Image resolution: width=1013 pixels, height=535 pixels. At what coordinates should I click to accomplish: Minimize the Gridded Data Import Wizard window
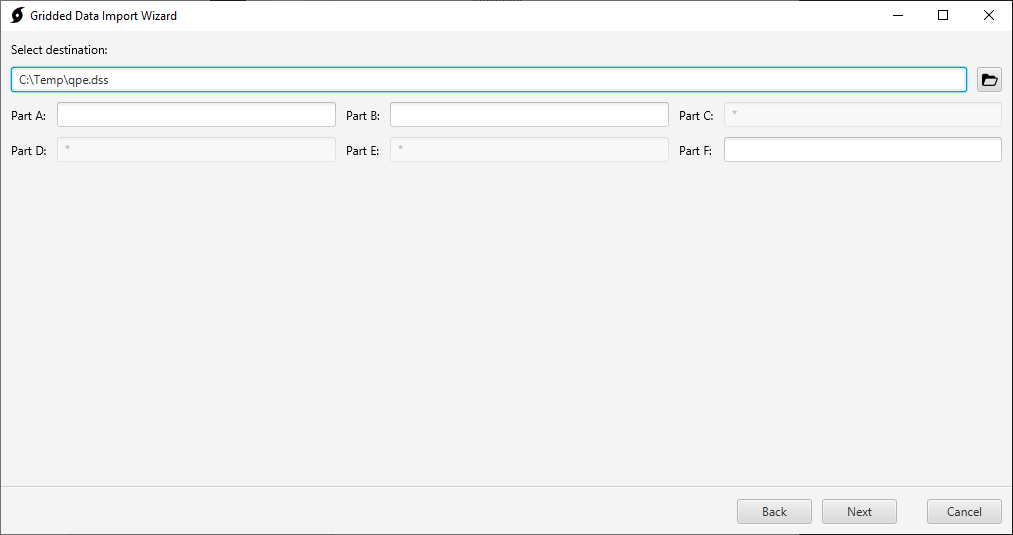[x=898, y=16]
